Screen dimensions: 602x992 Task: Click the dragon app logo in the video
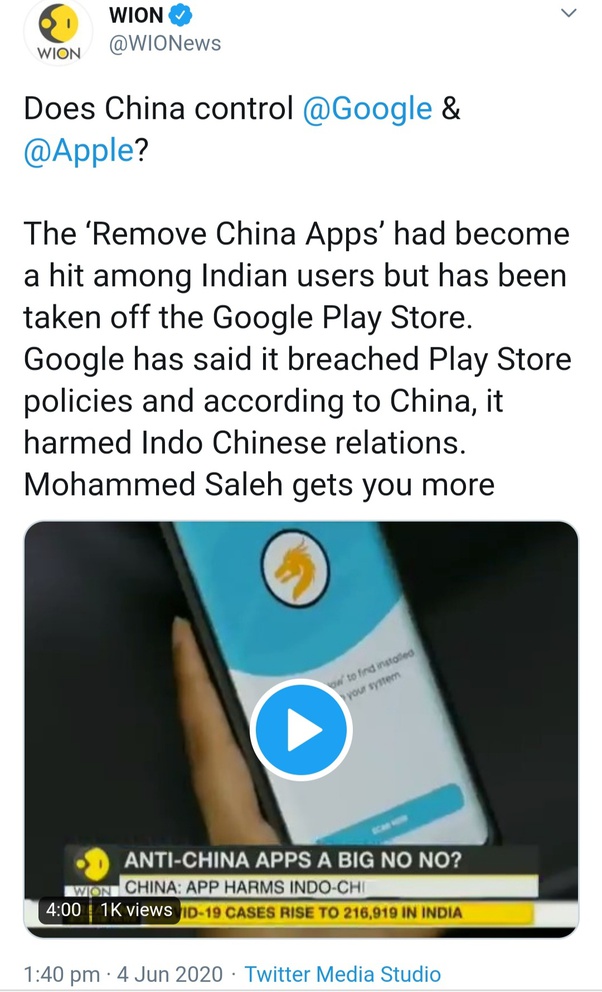(x=295, y=569)
